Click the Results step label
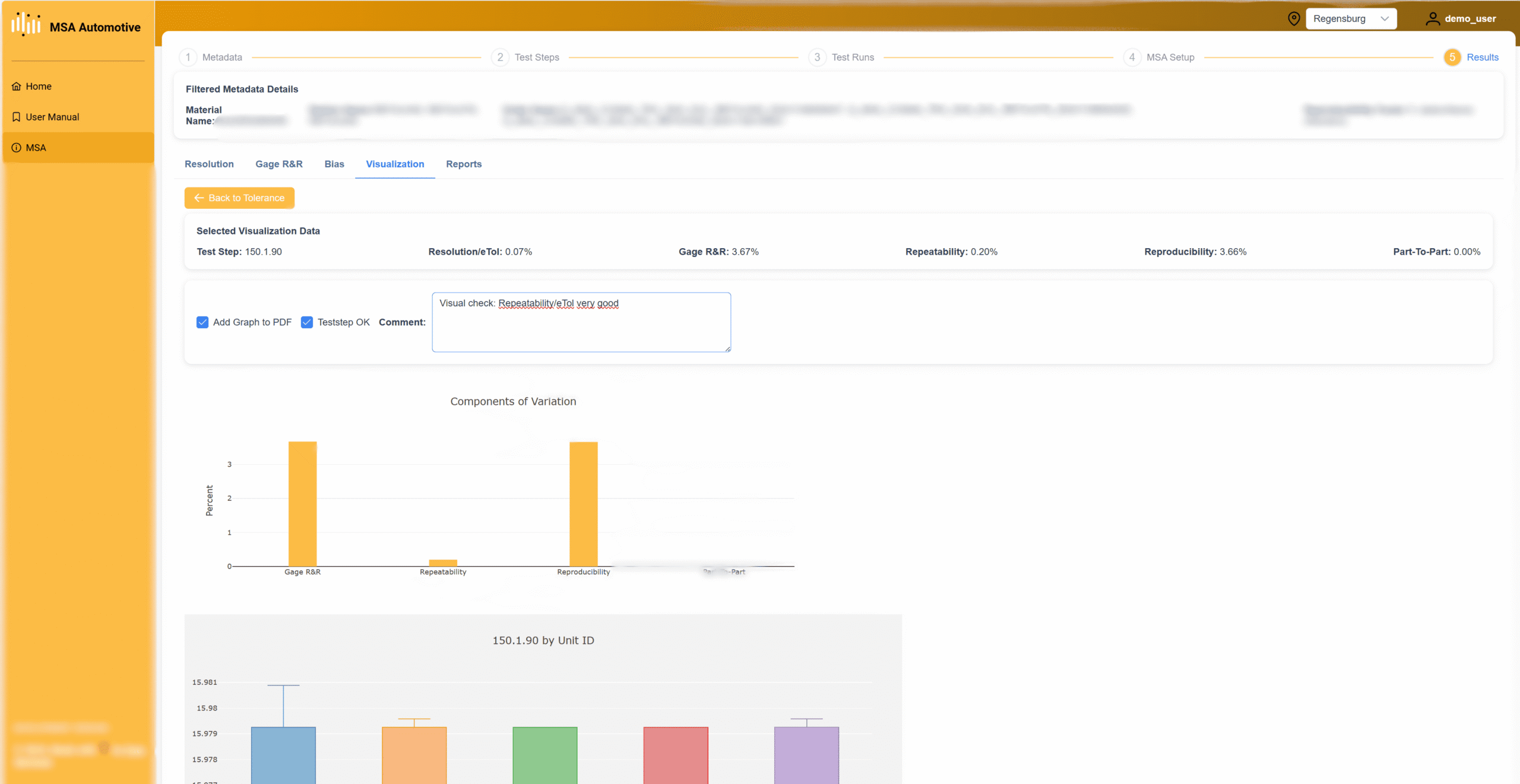This screenshot has width=1520, height=784. [x=1483, y=57]
